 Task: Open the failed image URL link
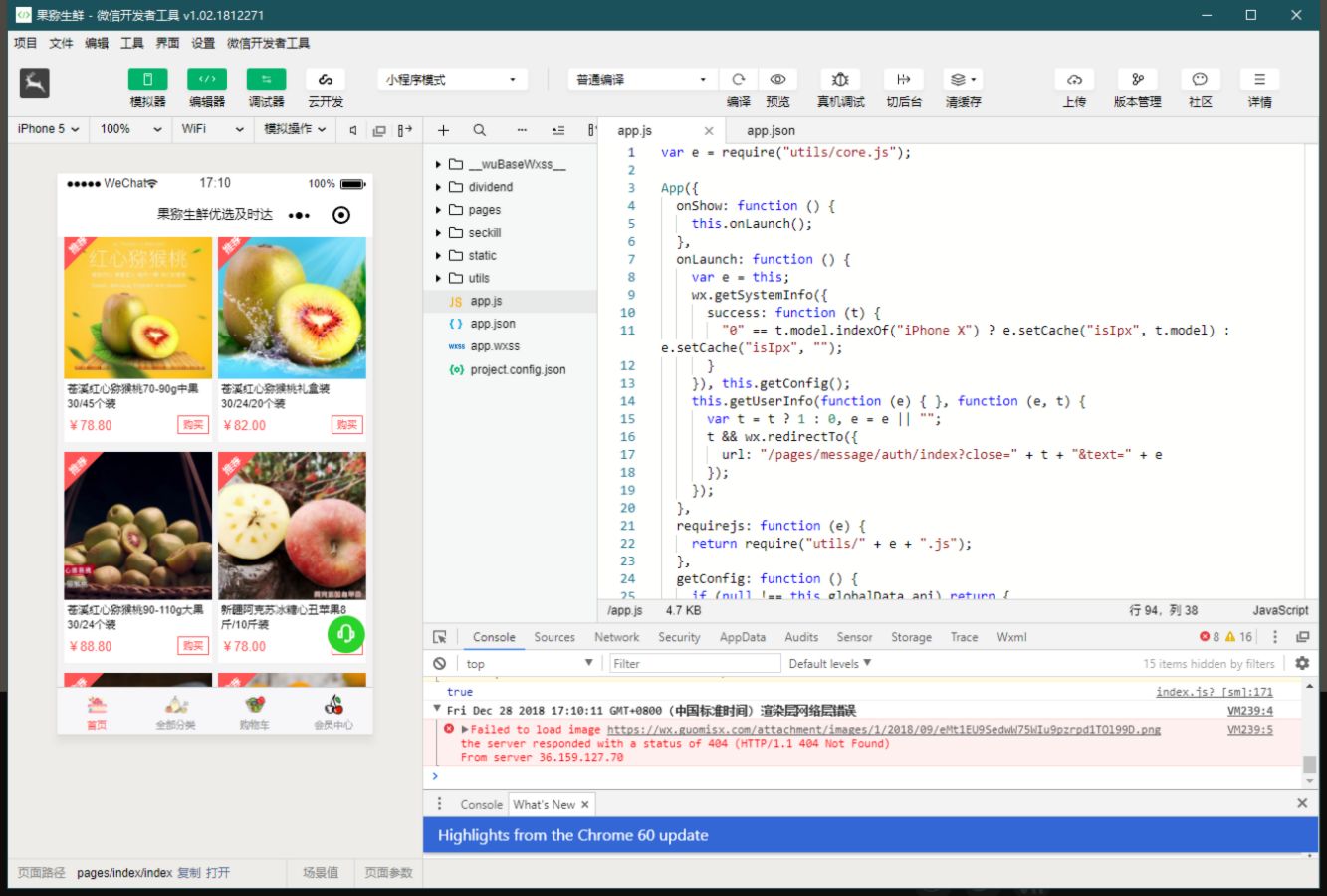tap(884, 729)
